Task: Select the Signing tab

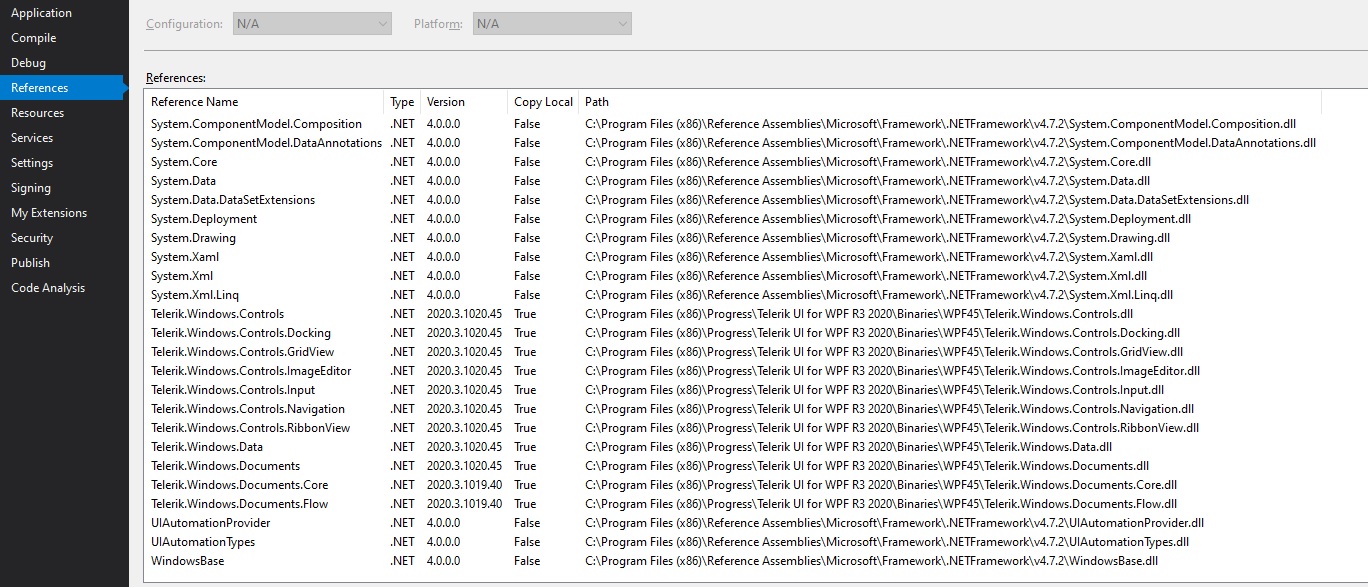Action: click(x=31, y=188)
